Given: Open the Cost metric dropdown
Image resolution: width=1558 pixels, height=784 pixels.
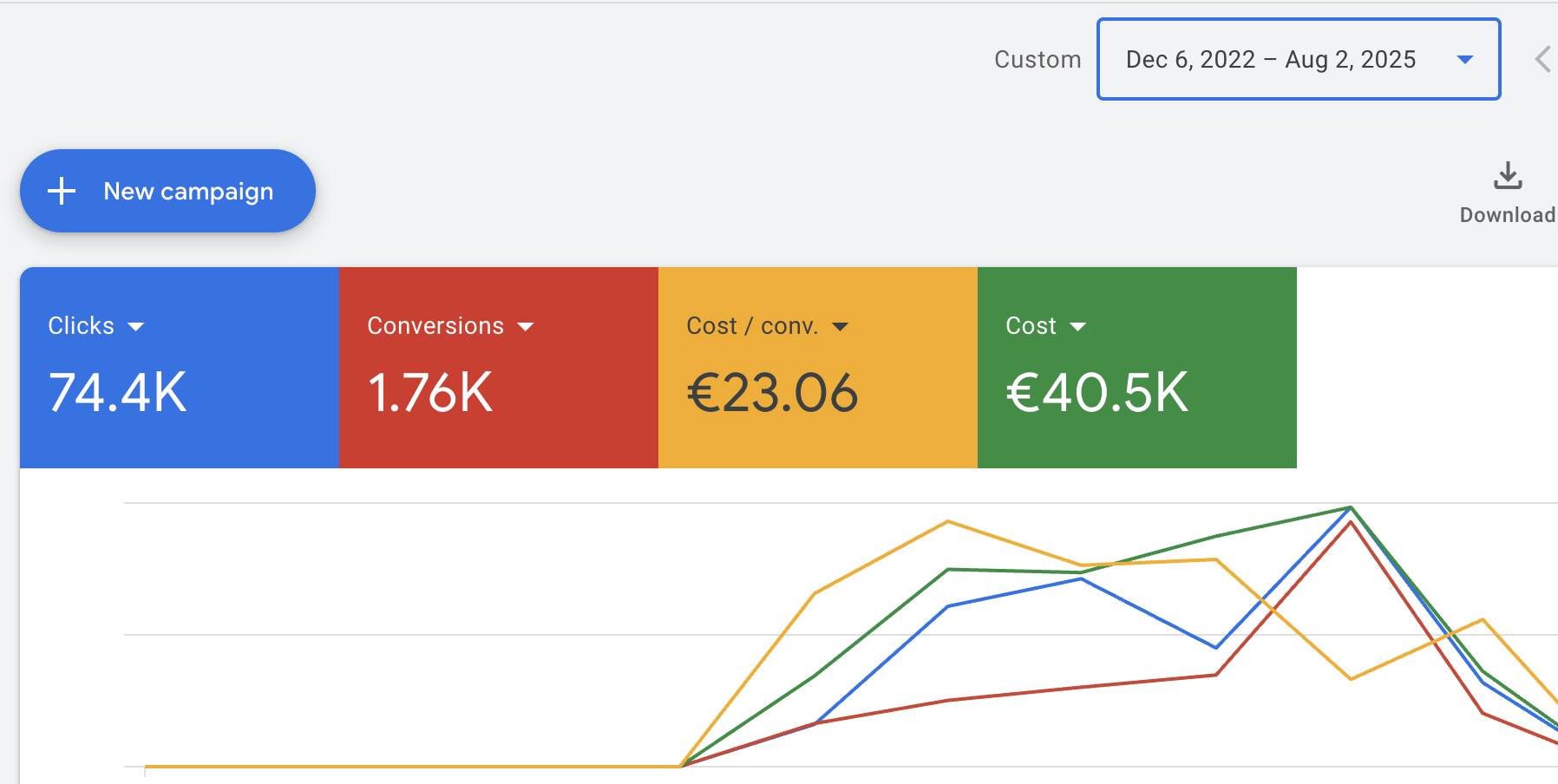Looking at the screenshot, I should click(x=1045, y=326).
